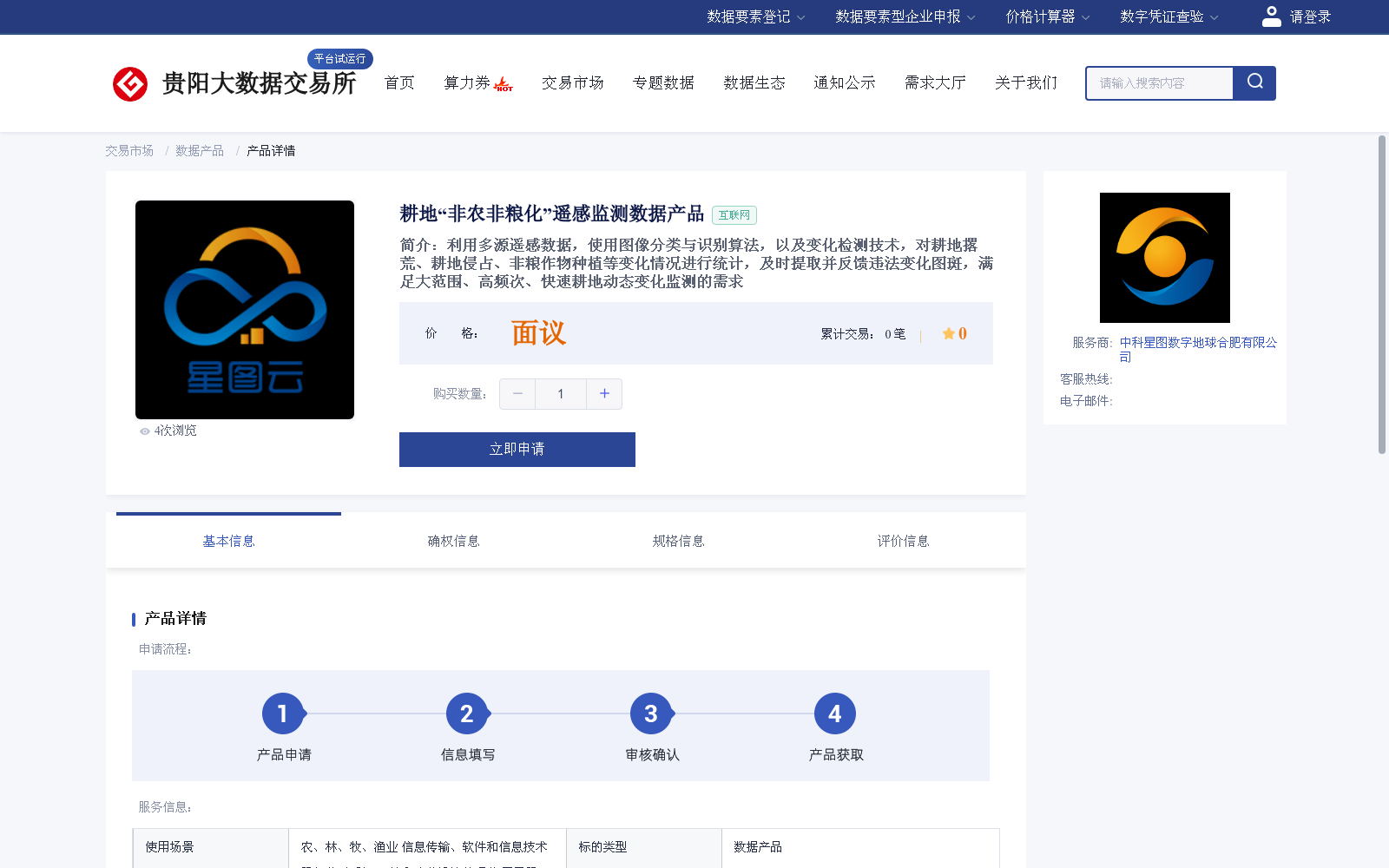Open 通知公示 navigation item
Viewport: 1389px width, 868px height.
tap(845, 83)
